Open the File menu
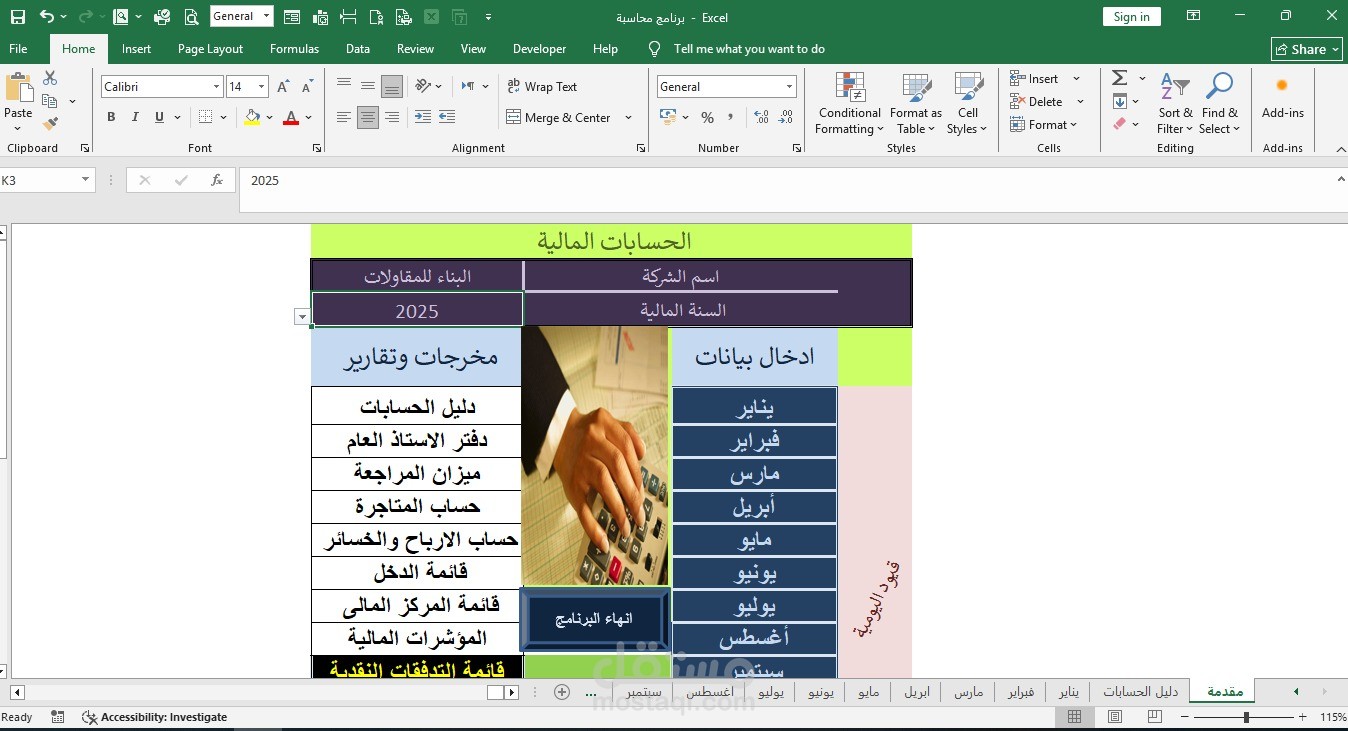Viewport: 1348px width, 731px height. (x=18, y=49)
